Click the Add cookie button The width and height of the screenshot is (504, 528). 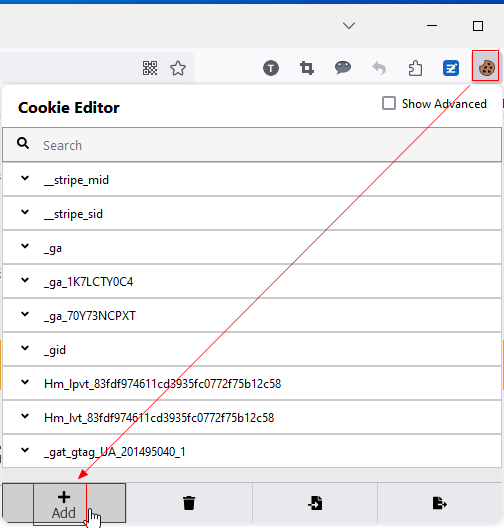64,503
